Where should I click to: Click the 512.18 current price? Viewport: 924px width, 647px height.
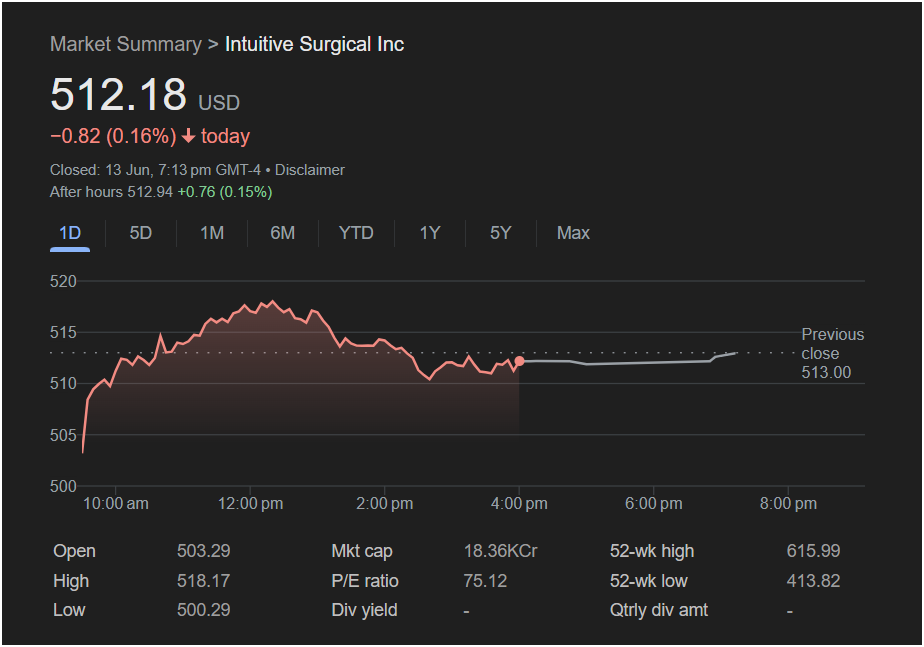118,94
